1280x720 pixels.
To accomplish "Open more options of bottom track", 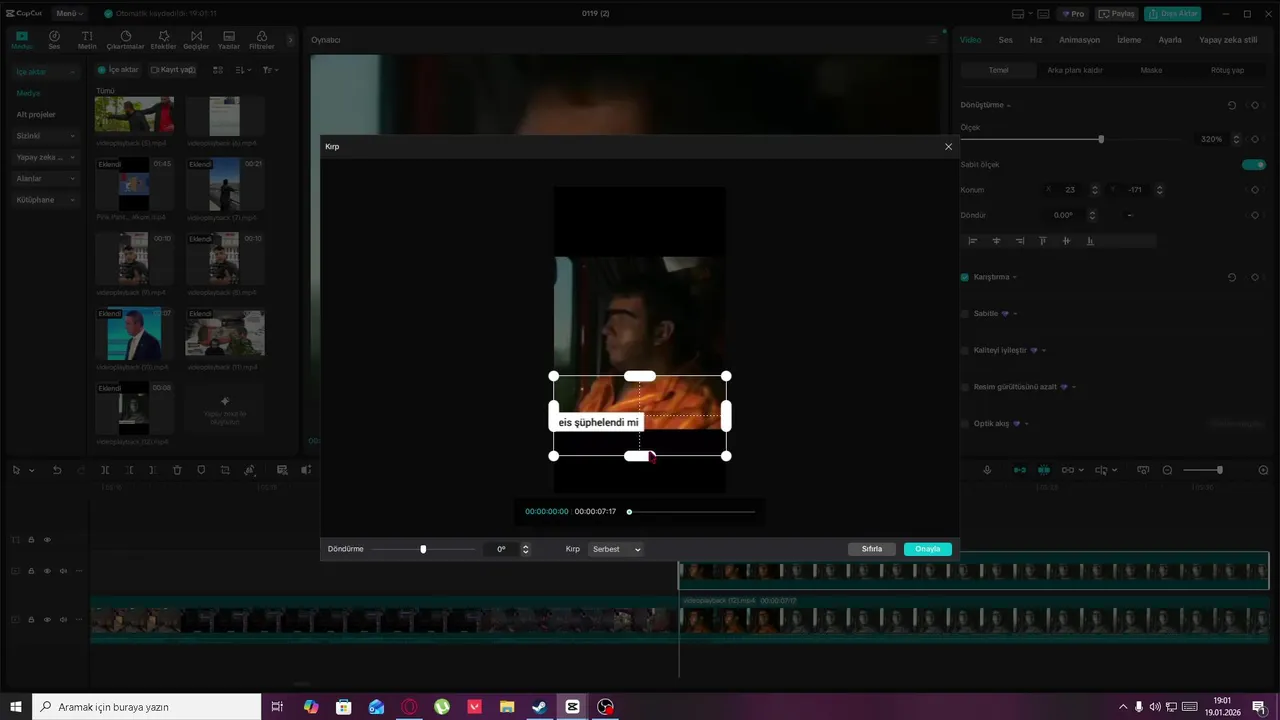I will (79, 619).
